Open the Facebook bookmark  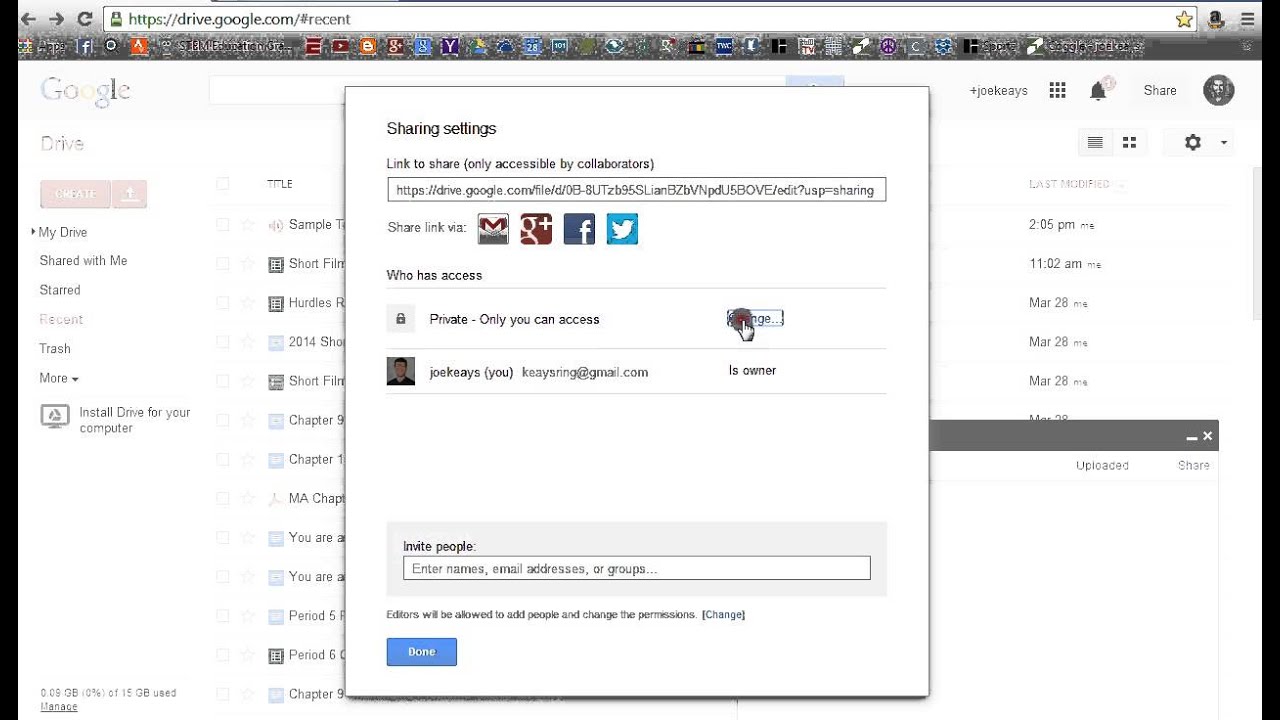coord(85,46)
